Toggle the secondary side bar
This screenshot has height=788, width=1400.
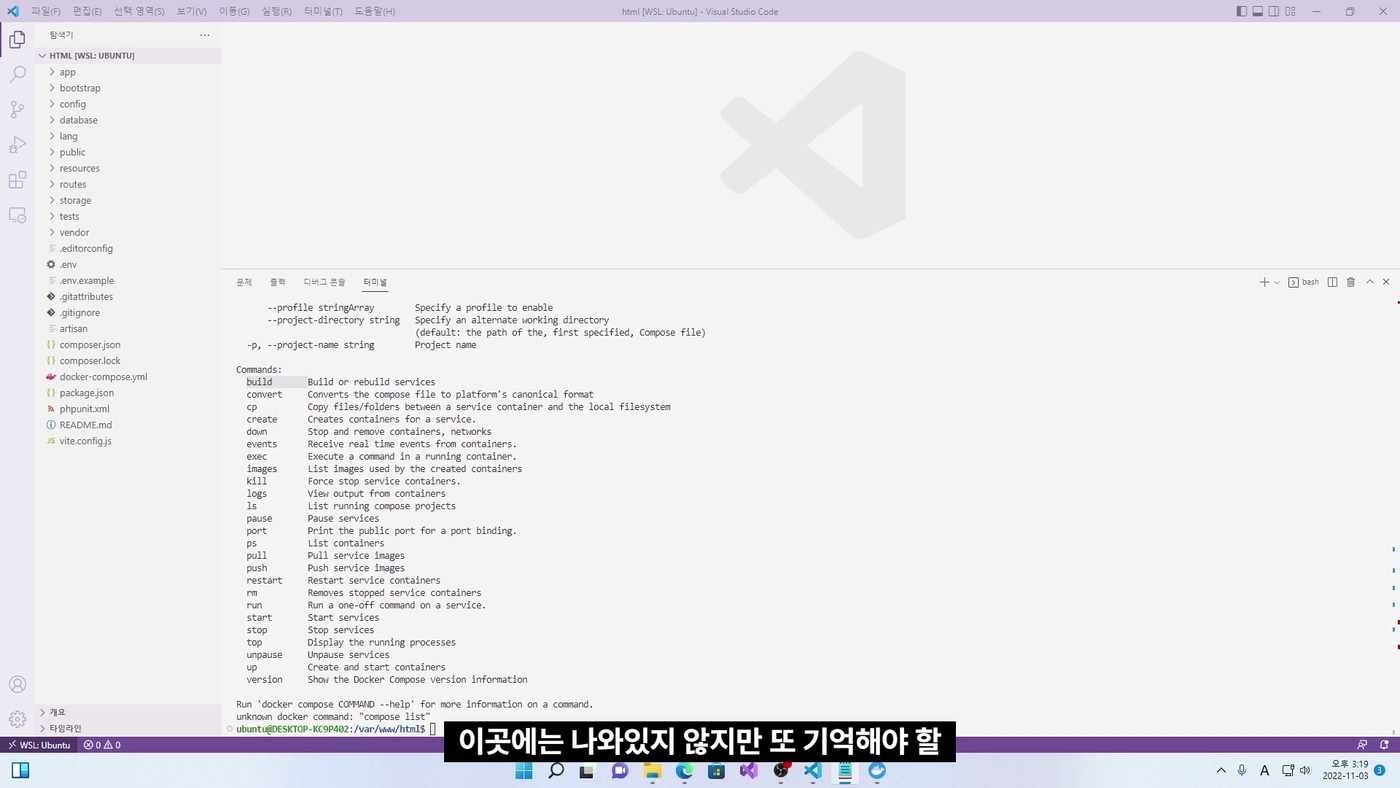[1274, 11]
